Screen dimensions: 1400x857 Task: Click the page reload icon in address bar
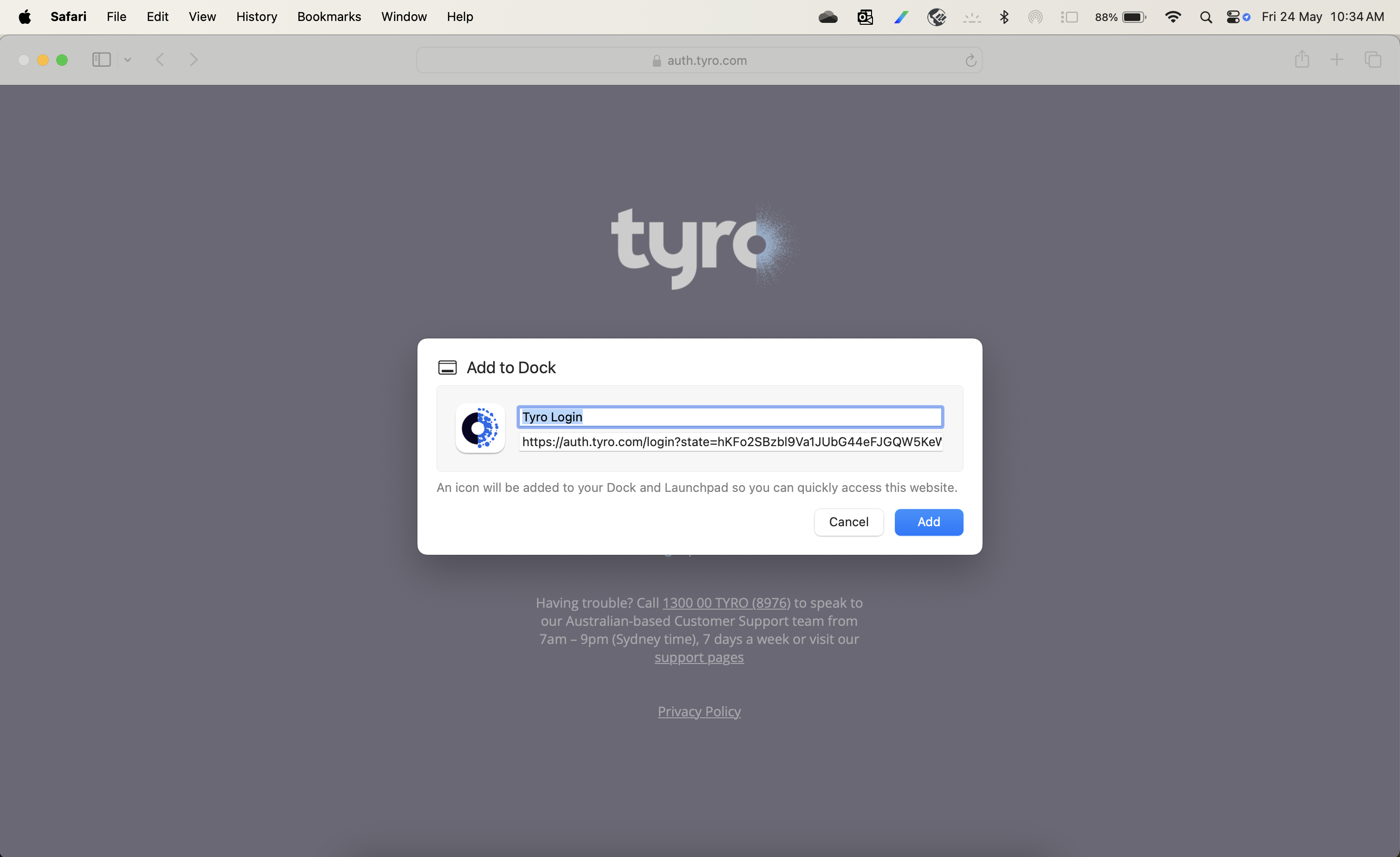tap(971, 60)
